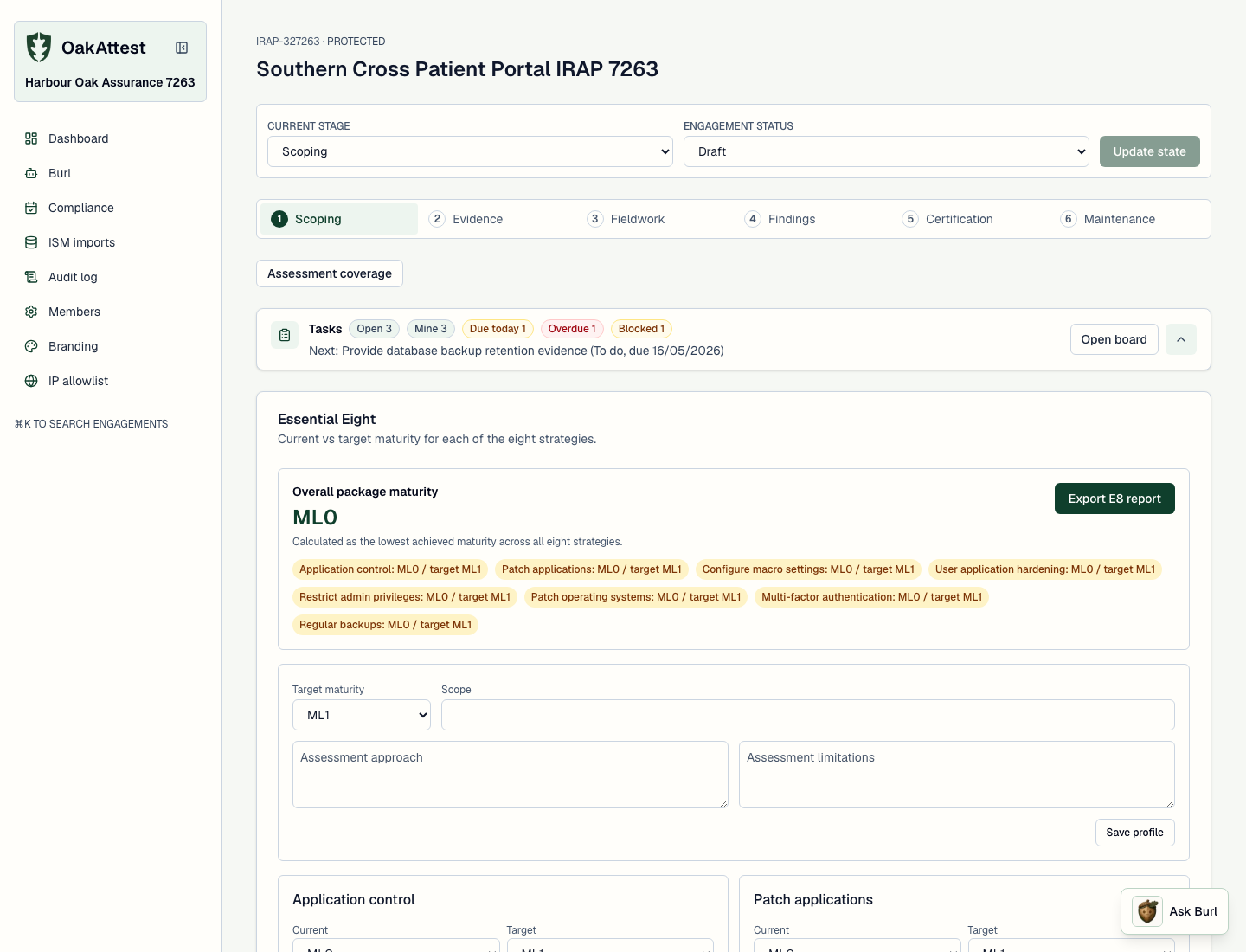Viewport: 1246px width, 952px height.
Task: Click the Burl robot icon in the sidebar
Action: (31, 173)
